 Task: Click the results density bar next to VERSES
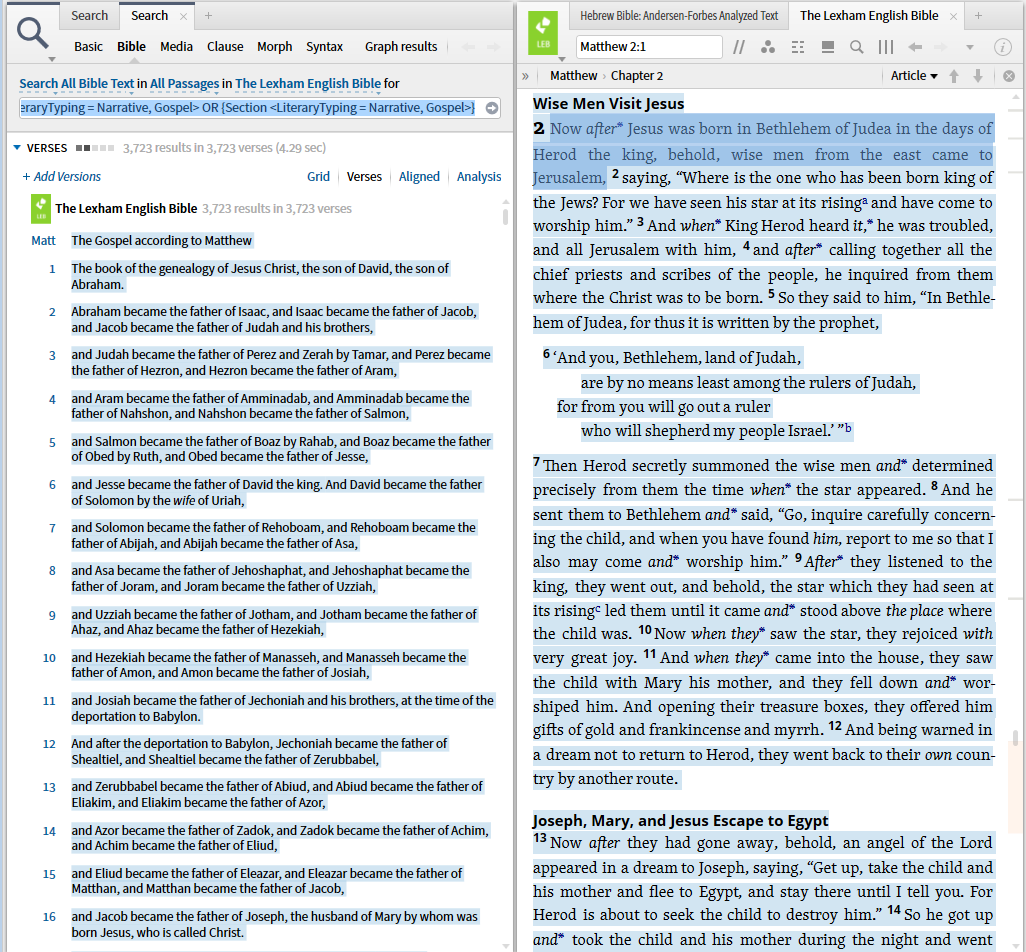[95, 148]
